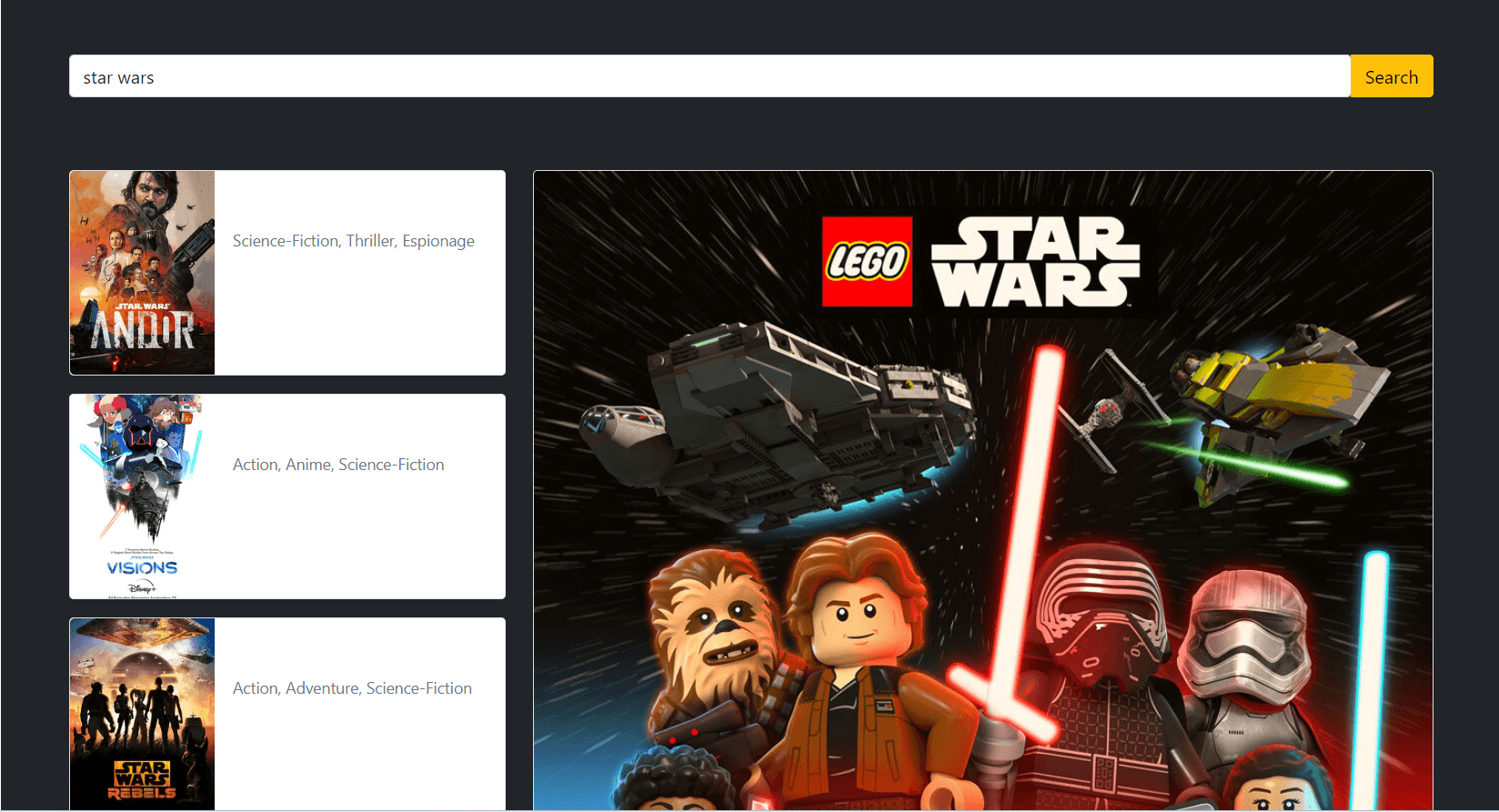Click "Action, Anime, Science-Fiction" genre text
This screenshot has height=812, width=1499.
338,465
